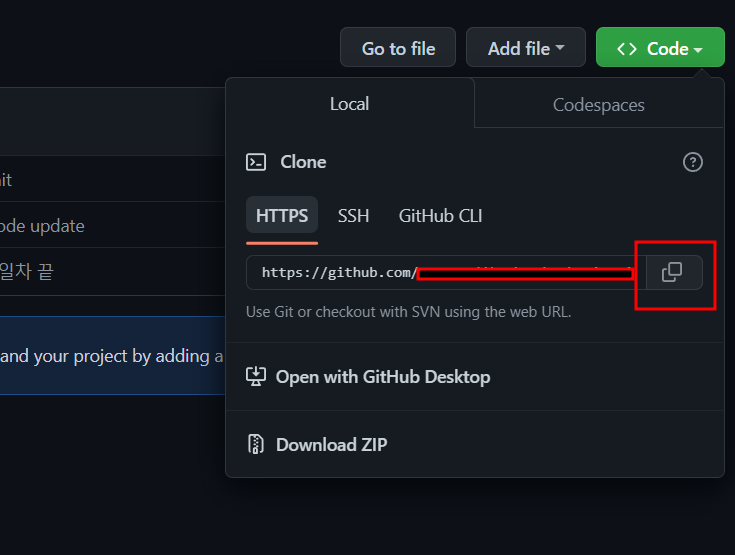This screenshot has width=735, height=555.
Task: Switch to the Local tab
Action: tap(350, 104)
